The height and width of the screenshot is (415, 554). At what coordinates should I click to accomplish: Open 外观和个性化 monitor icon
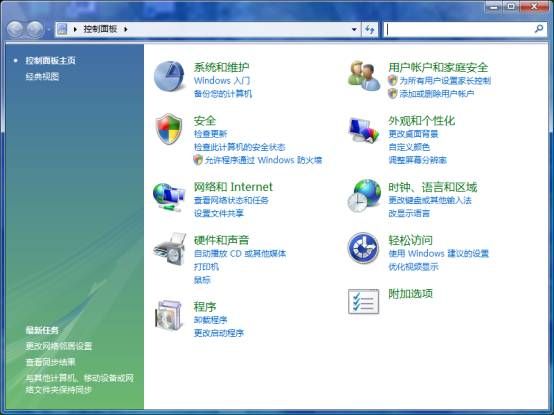point(363,130)
